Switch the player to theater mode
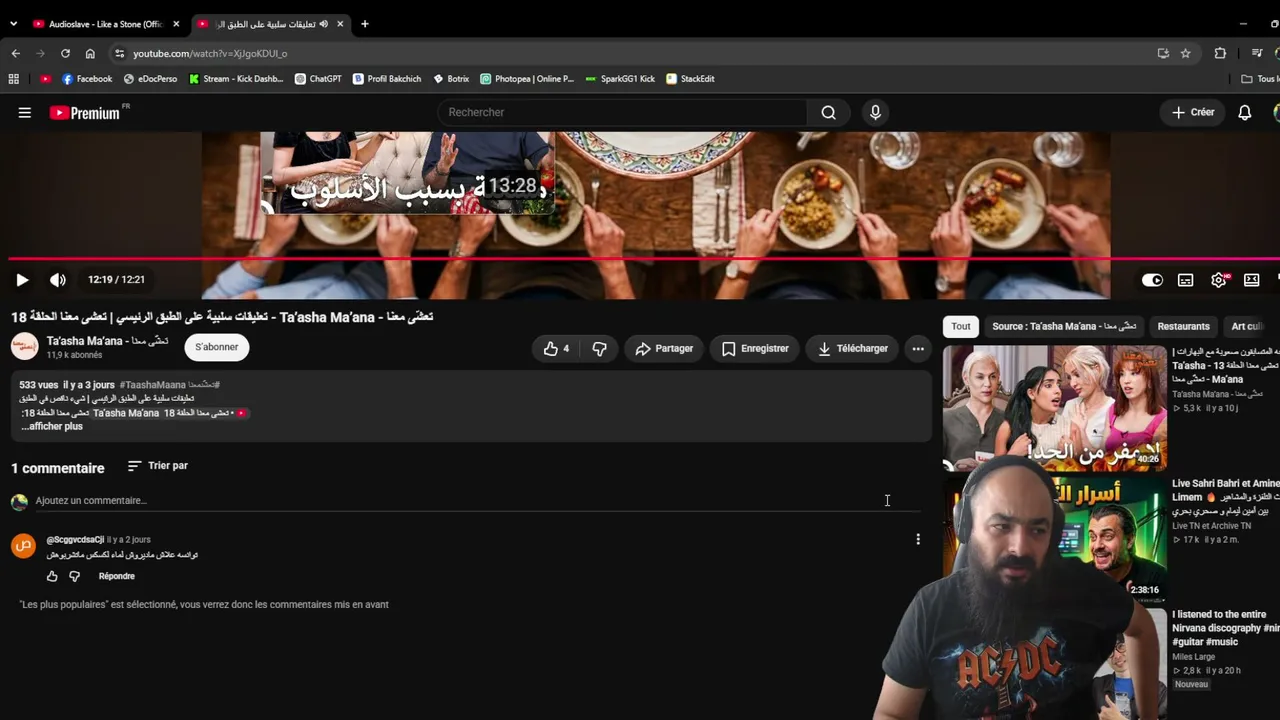Screen dimensions: 1280x720 (x=1251, y=280)
